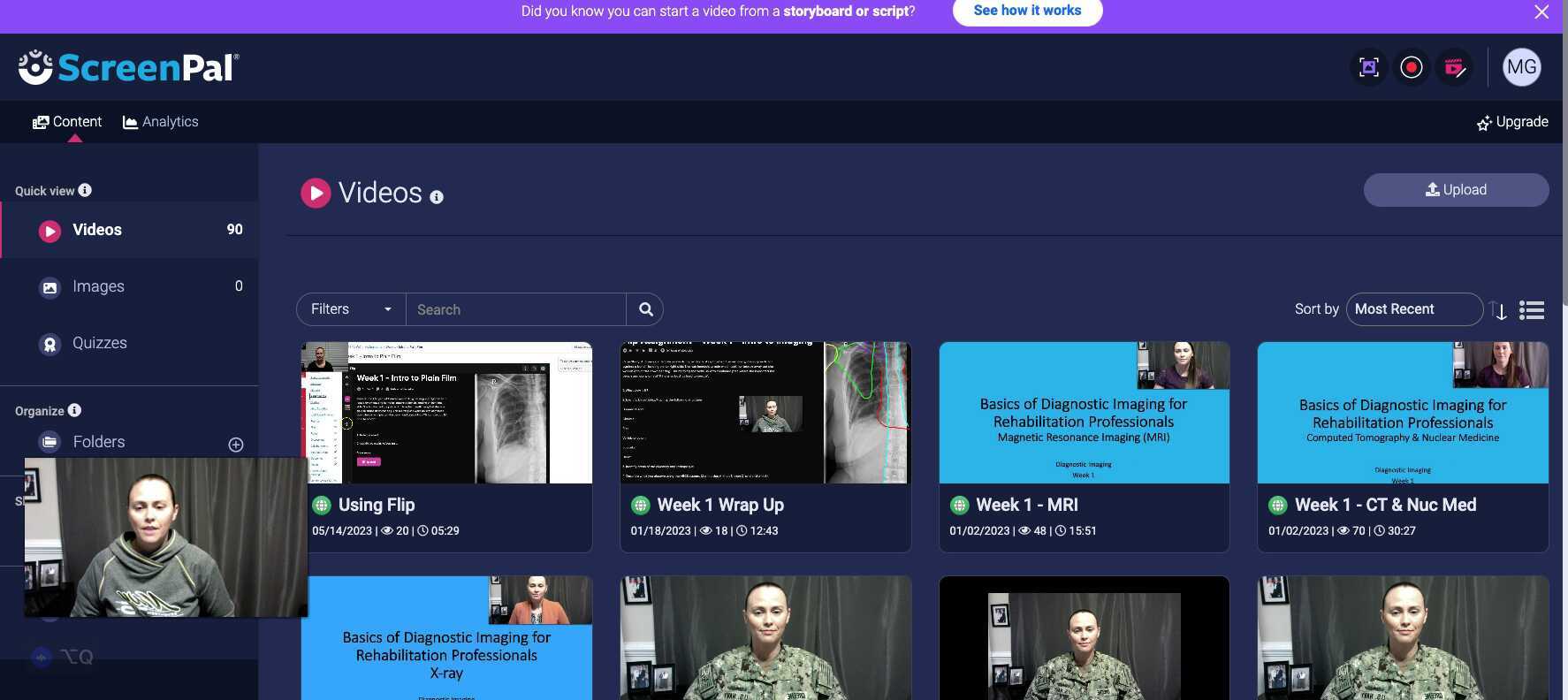Click the pink play icon beside Videos heading
This screenshot has height=700, width=1568.
pyautogui.click(x=316, y=193)
